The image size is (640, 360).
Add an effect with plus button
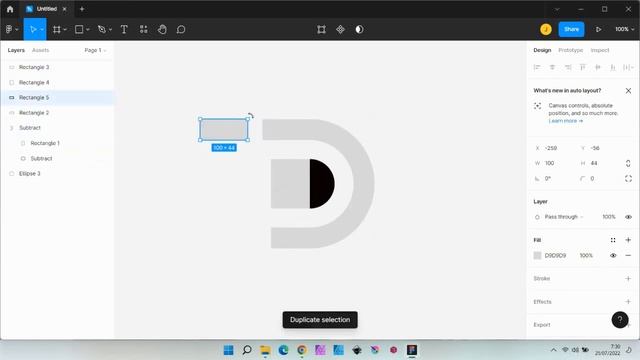[x=628, y=302]
